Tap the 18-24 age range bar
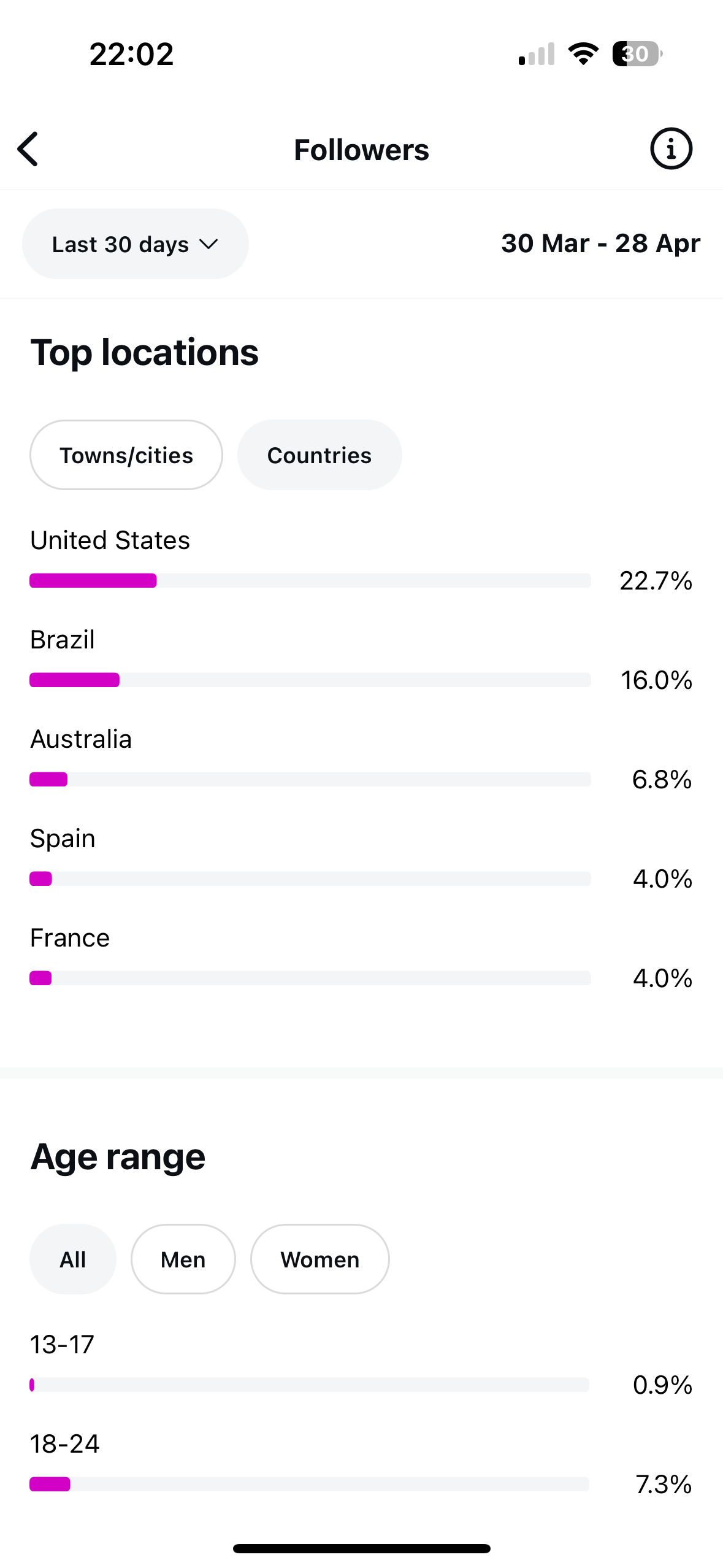 pos(309,1484)
